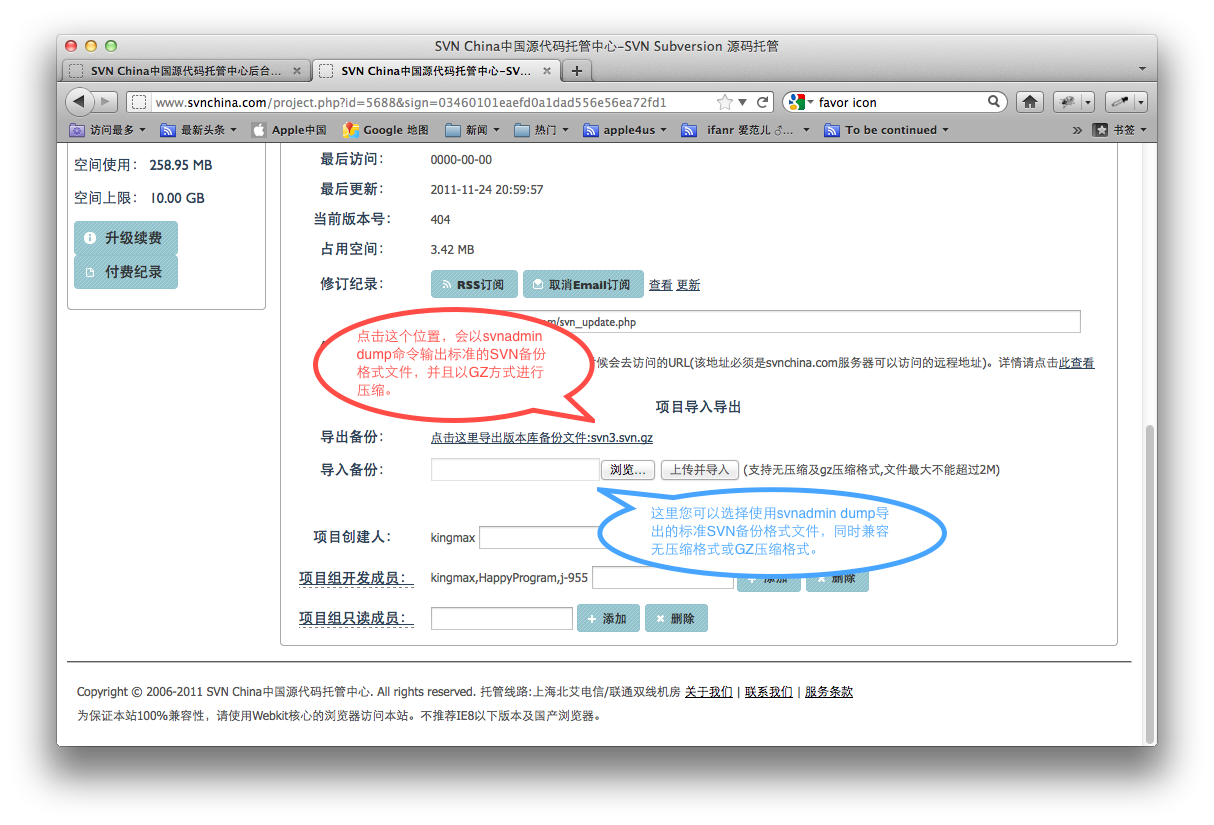
Task: Open the Google search engine selector
Action: pos(800,102)
